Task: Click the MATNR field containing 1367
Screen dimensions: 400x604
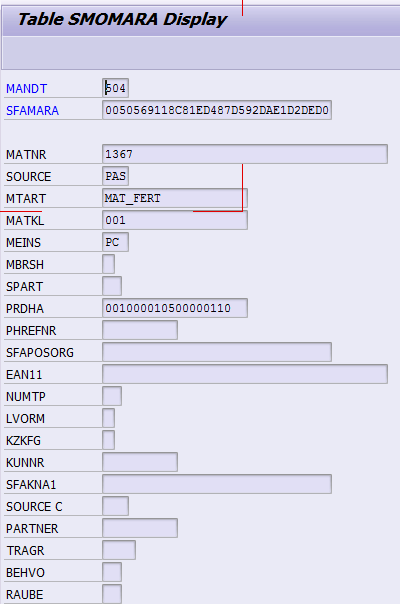Action: pyautogui.click(x=245, y=154)
